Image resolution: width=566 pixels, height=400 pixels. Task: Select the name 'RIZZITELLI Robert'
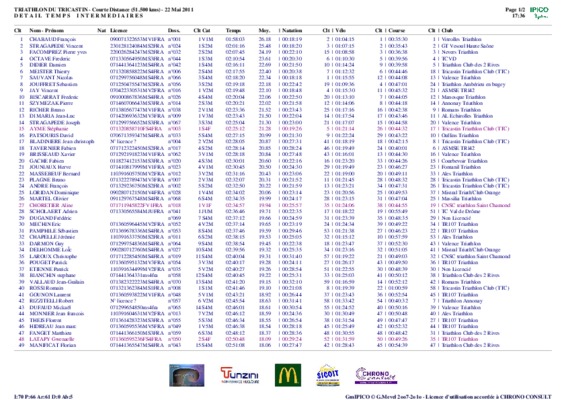pyautogui.click(x=51, y=301)
